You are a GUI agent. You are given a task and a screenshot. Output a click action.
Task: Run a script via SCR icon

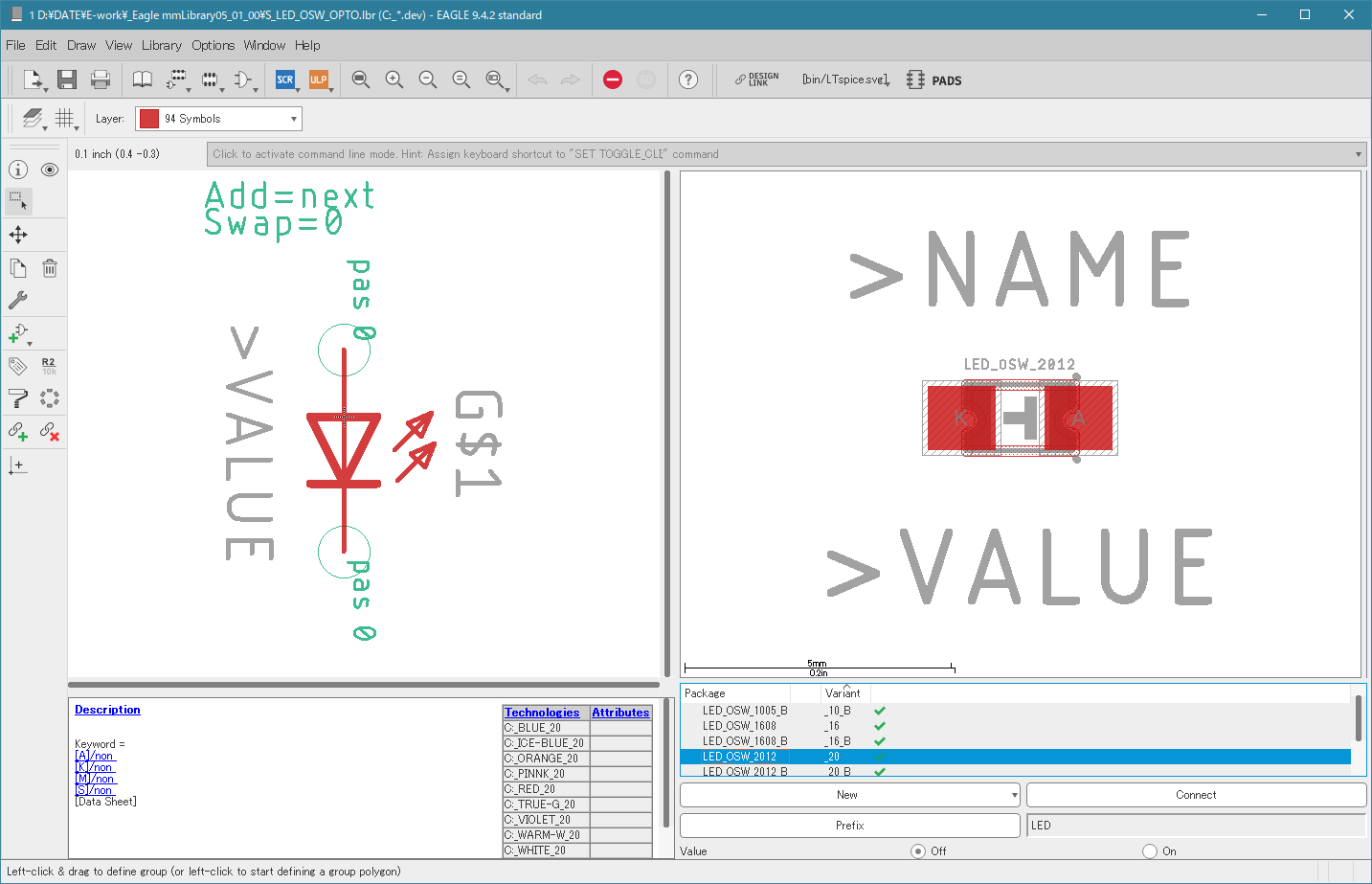(x=285, y=79)
